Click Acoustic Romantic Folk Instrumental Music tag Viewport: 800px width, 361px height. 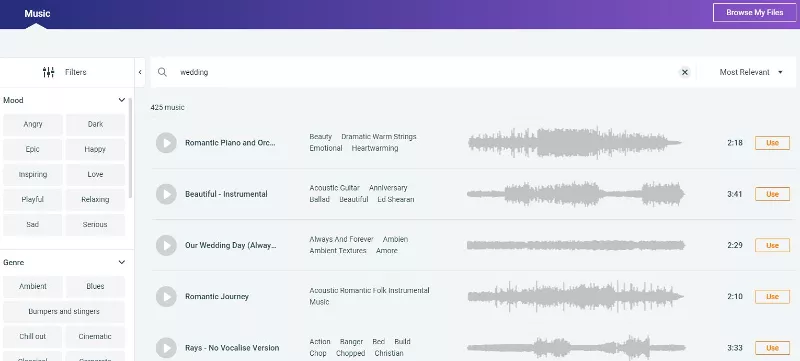(x=369, y=296)
